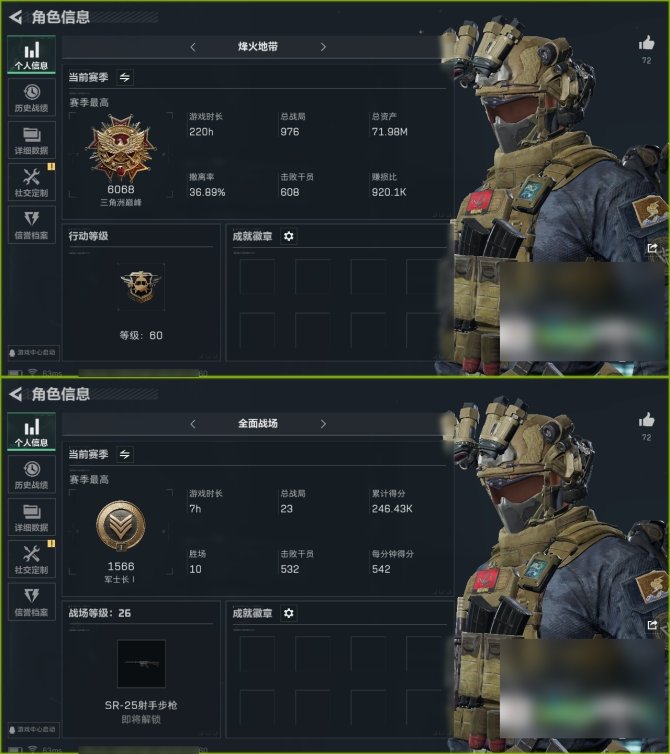Select 个人信息 tab on 烽火地带 screen
Viewport: 670px width, 754px height.
(31, 55)
